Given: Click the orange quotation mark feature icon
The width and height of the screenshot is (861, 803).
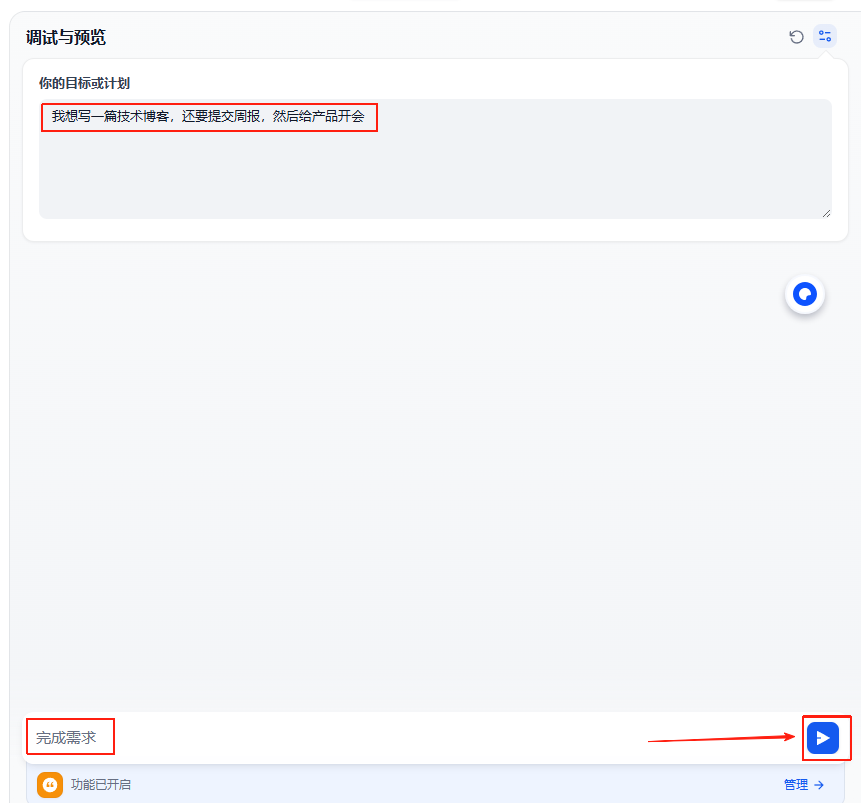Looking at the screenshot, I should 50,785.
